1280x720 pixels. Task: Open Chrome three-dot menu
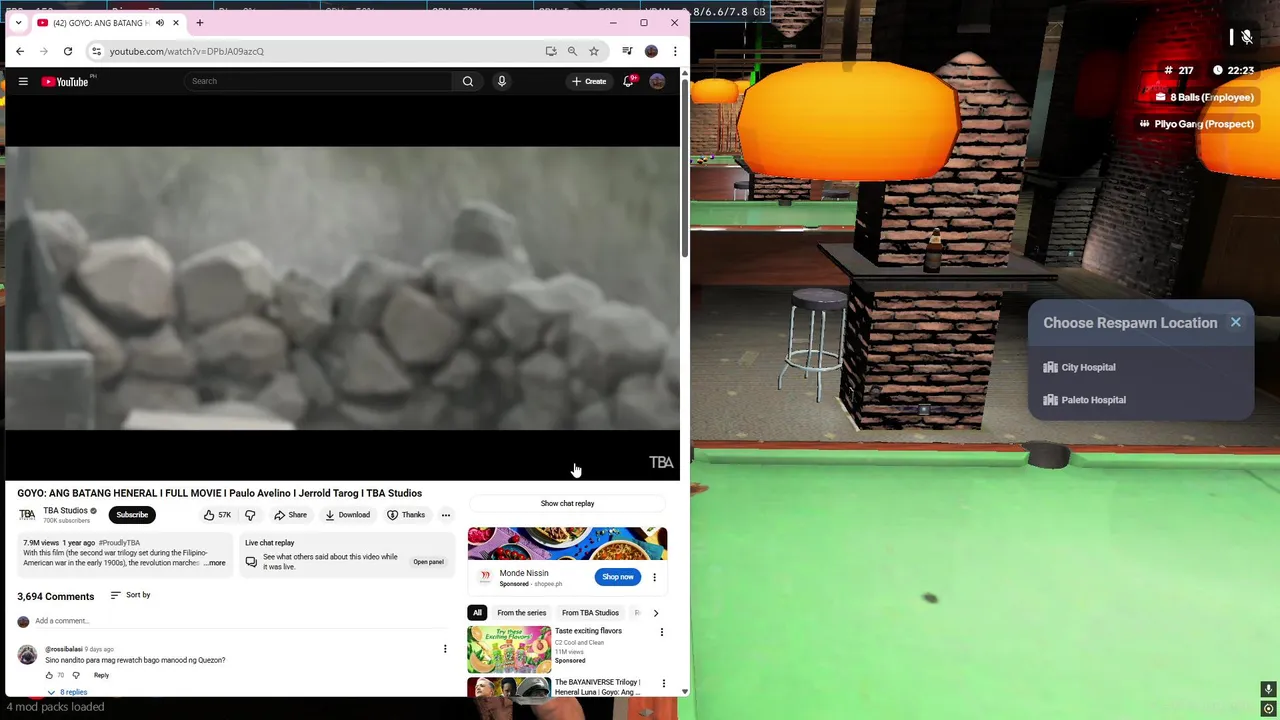tap(675, 51)
